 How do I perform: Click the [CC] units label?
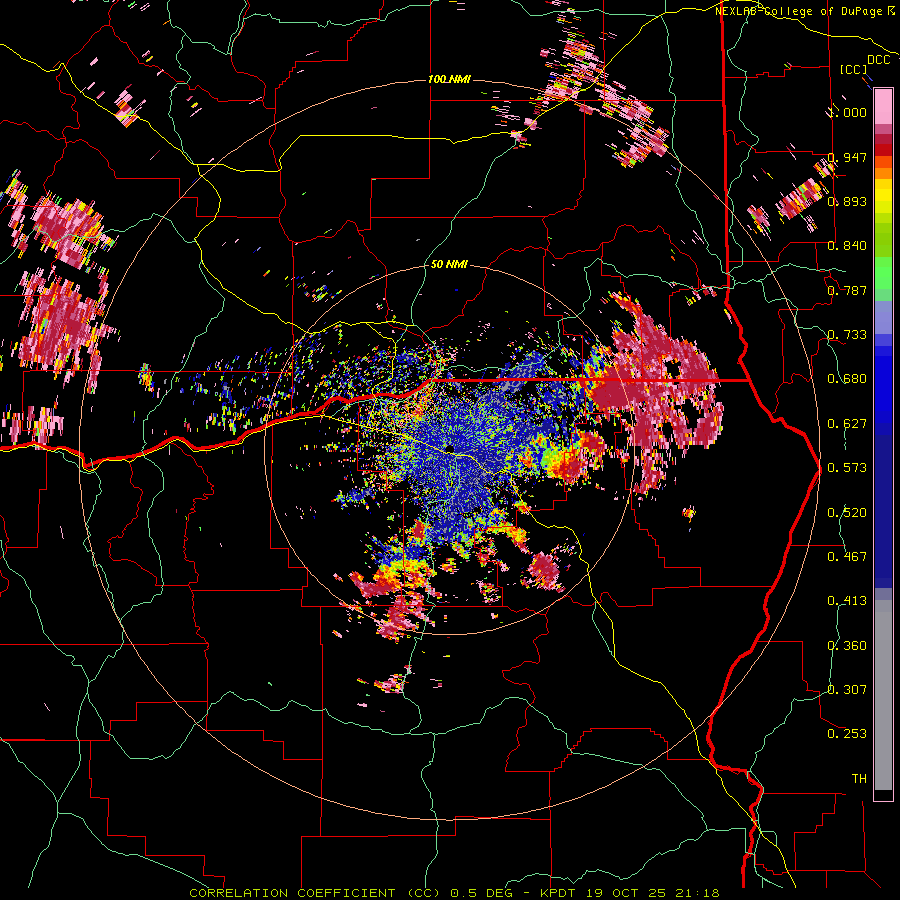click(x=853, y=69)
